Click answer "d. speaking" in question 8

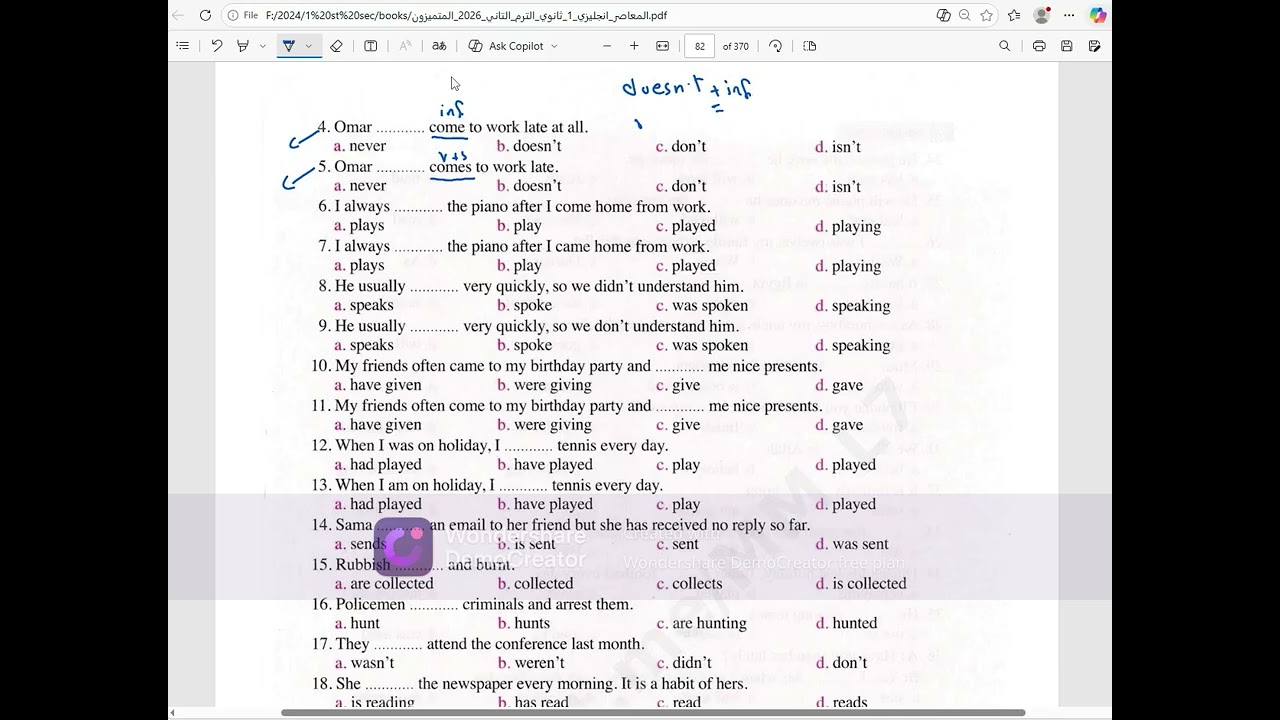point(853,306)
